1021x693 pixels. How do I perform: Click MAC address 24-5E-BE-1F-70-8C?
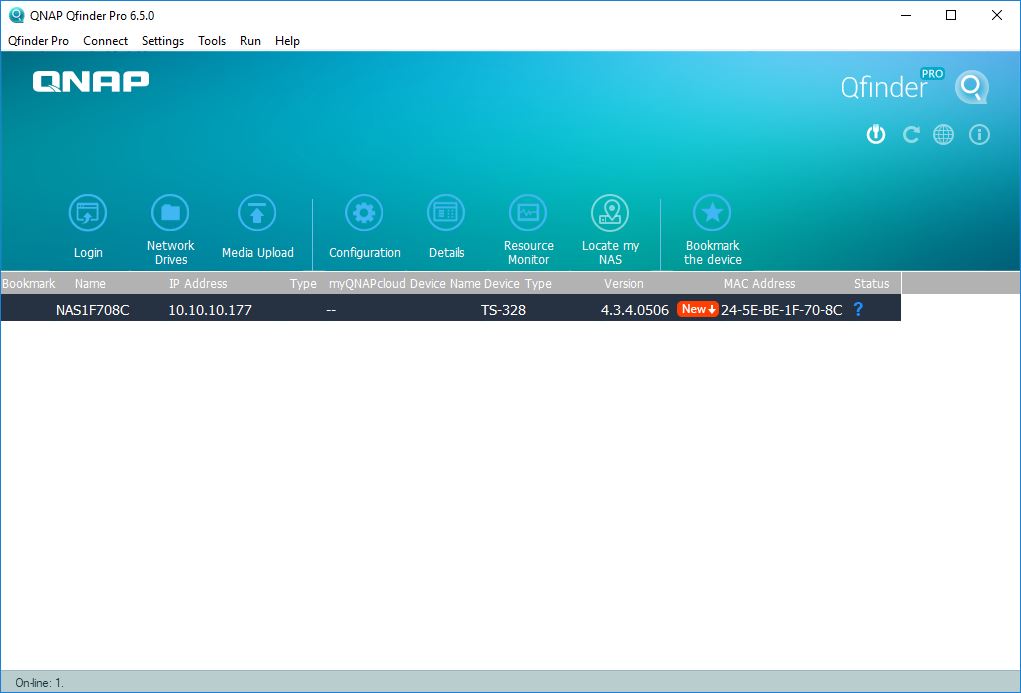(781, 310)
